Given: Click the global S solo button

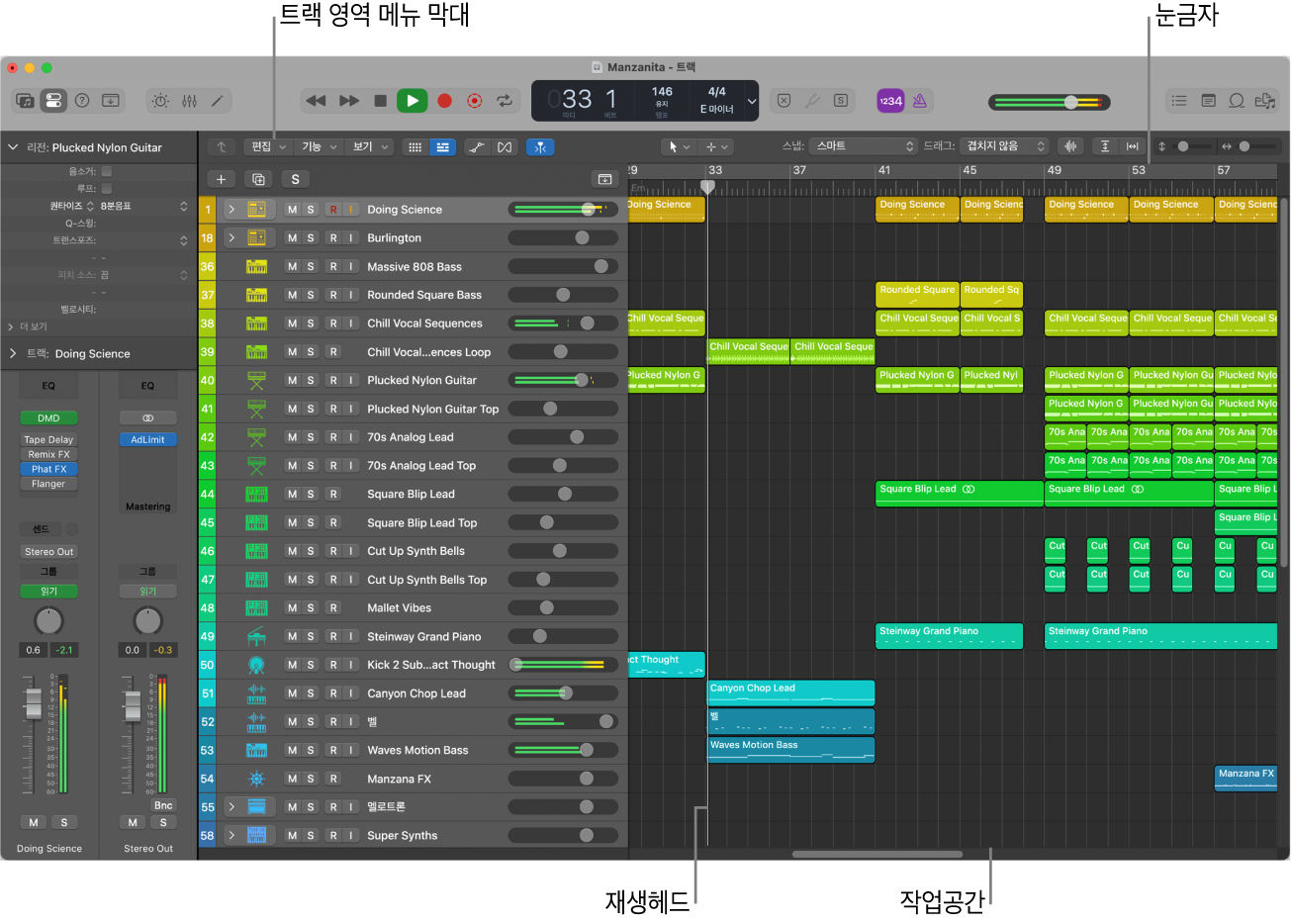Looking at the screenshot, I should [295, 179].
